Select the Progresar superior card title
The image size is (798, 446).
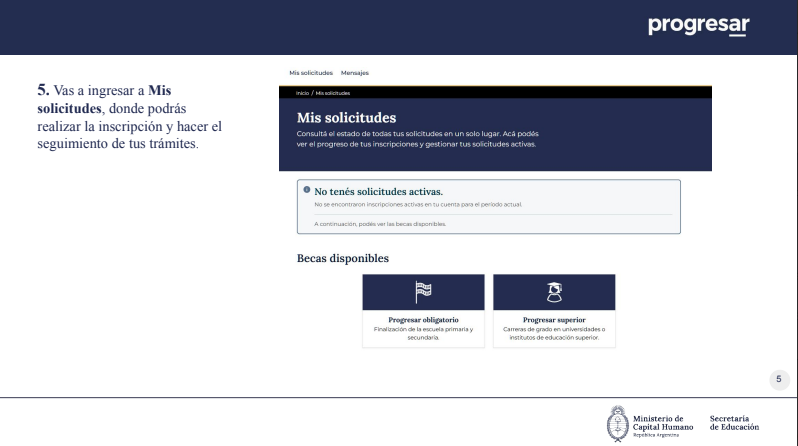coord(554,320)
